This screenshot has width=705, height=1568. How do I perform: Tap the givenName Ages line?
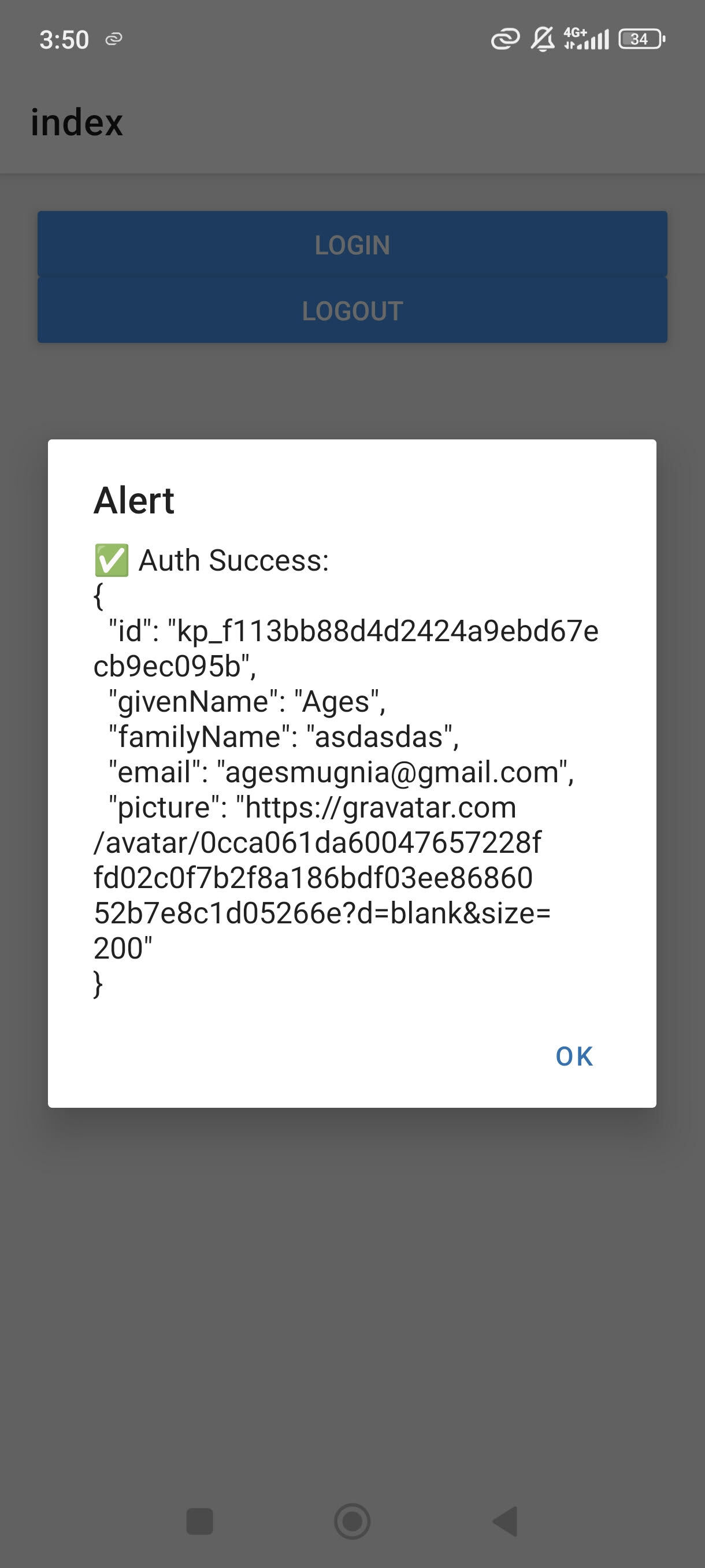tap(247, 701)
